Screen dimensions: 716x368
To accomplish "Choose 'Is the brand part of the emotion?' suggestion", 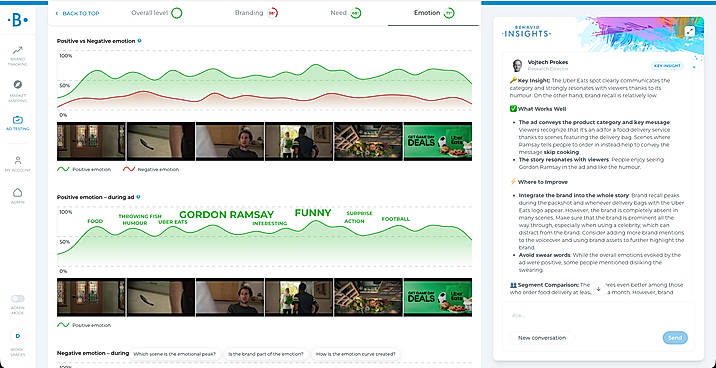I will click(266, 354).
